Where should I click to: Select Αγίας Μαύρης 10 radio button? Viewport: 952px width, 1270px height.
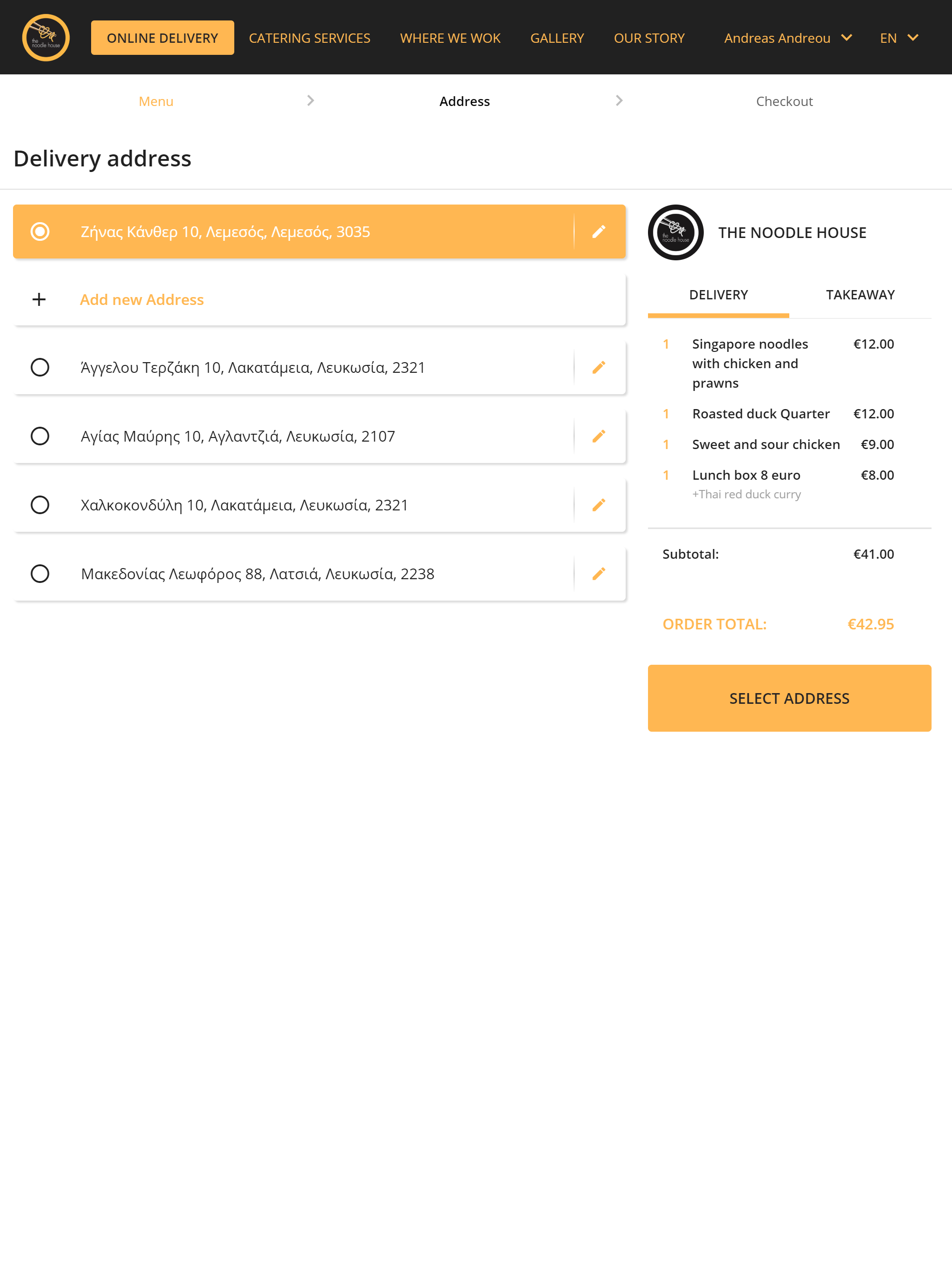pos(40,437)
